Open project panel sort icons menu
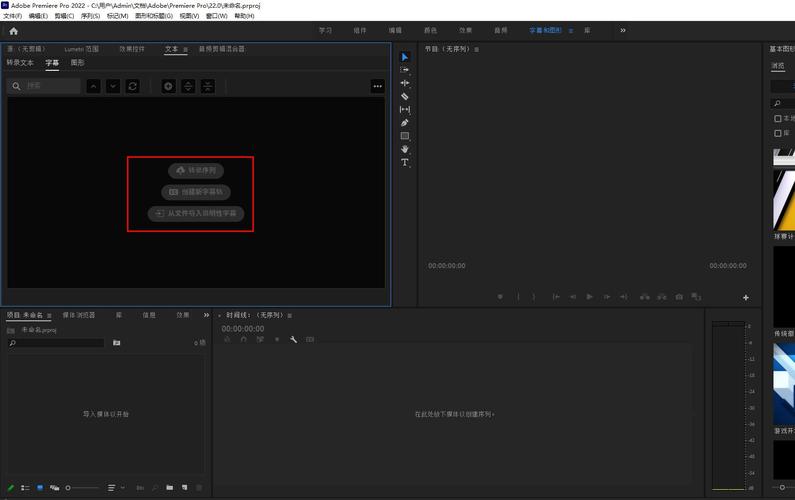 tap(112, 488)
